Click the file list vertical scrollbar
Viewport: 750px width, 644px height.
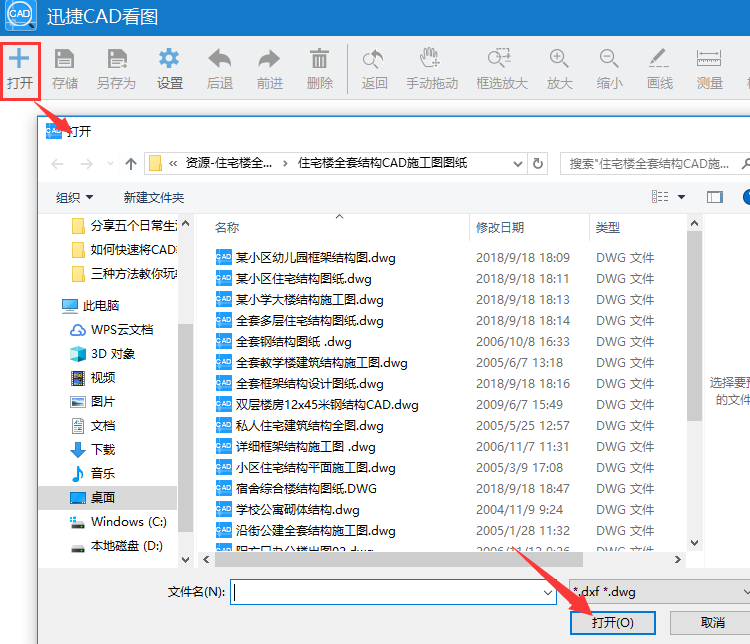click(x=695, y=326)
